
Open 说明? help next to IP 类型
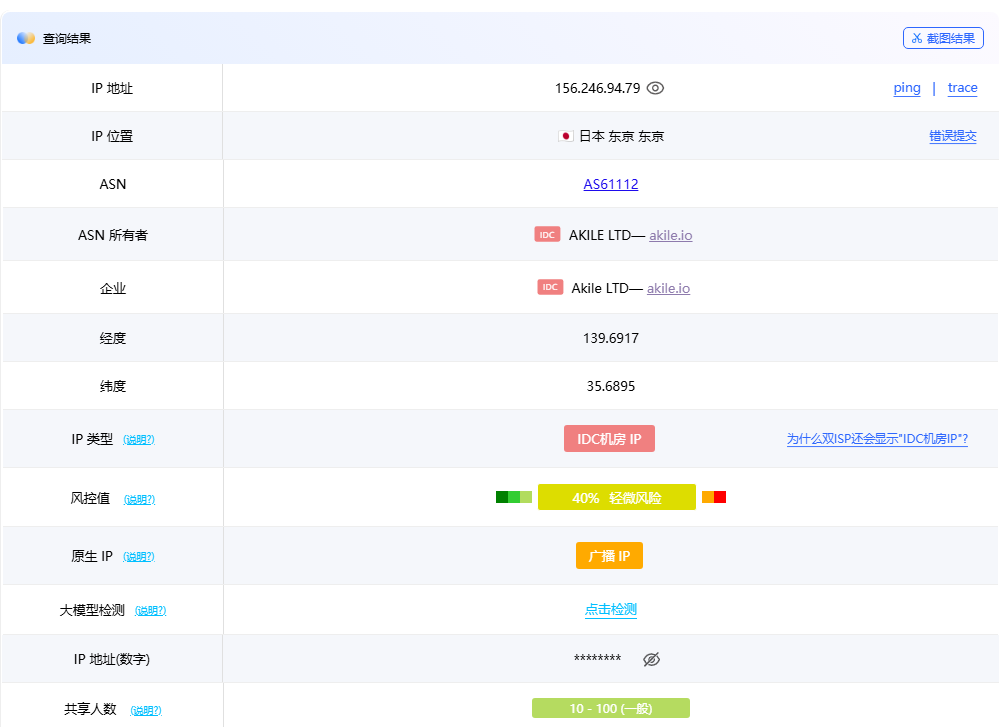139,440
